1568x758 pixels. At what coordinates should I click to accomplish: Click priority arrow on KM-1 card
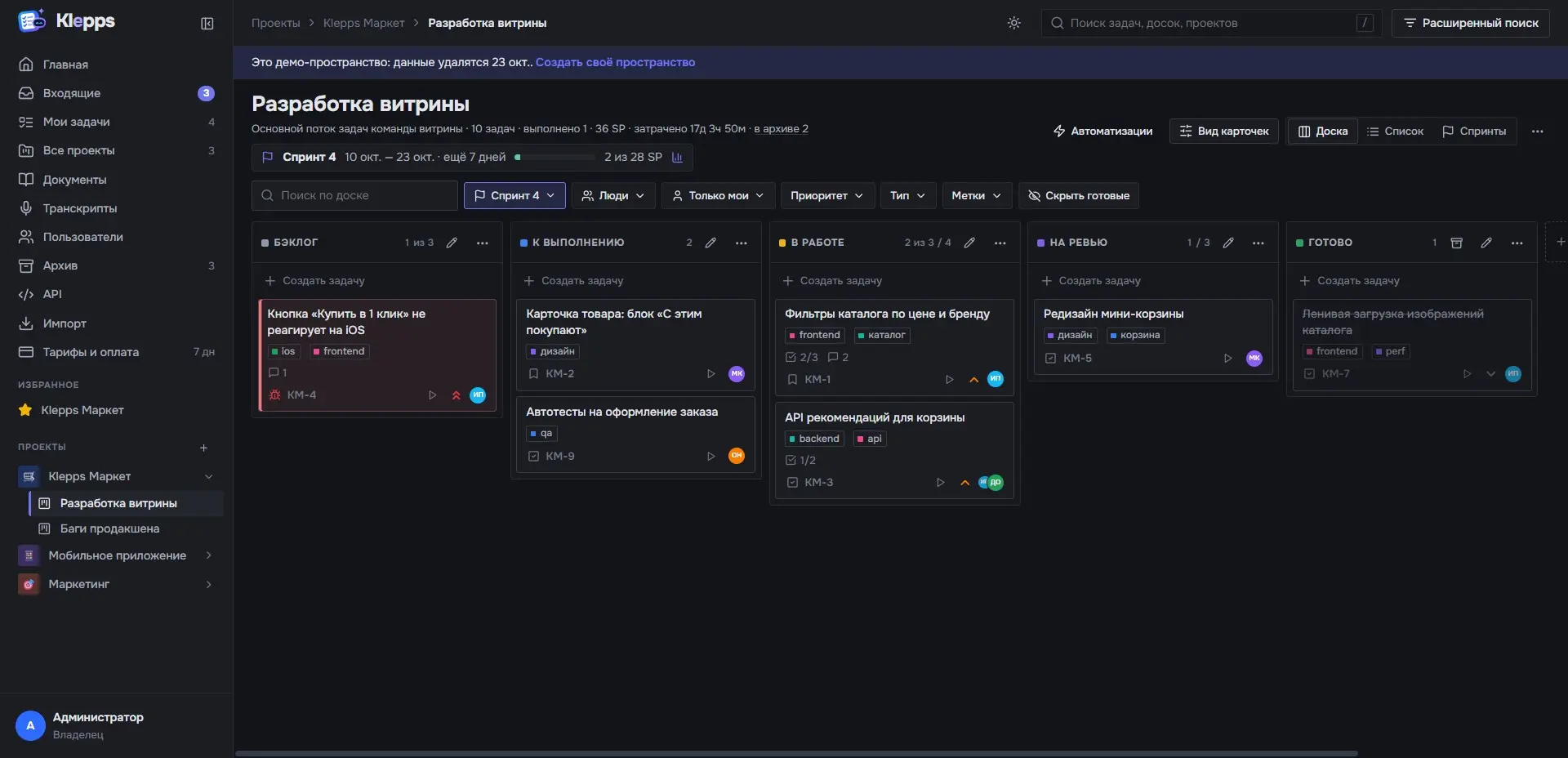973,380
